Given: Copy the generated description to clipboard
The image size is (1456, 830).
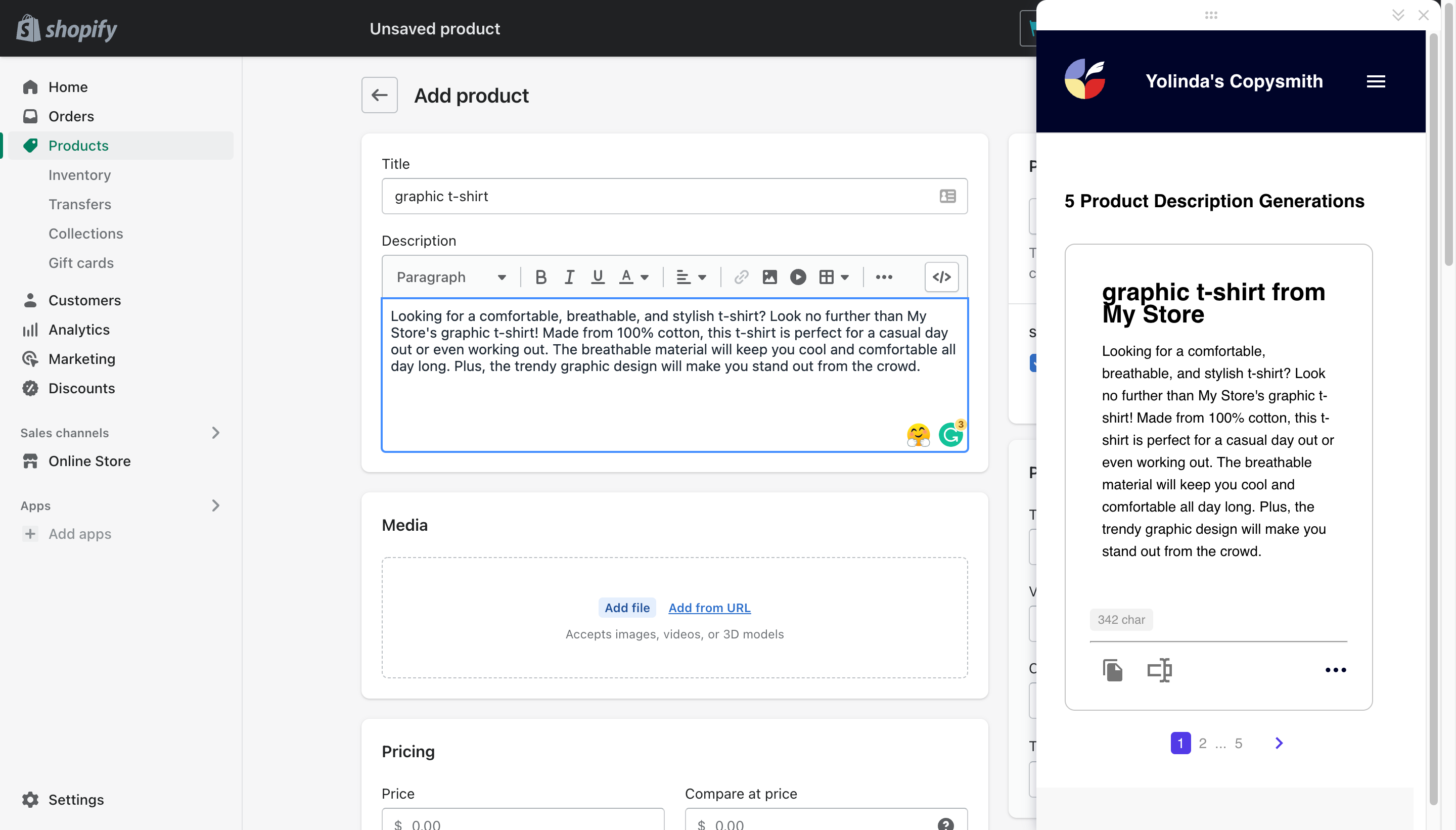Looking at the screenshot, I should click(x=1112, y=670).
